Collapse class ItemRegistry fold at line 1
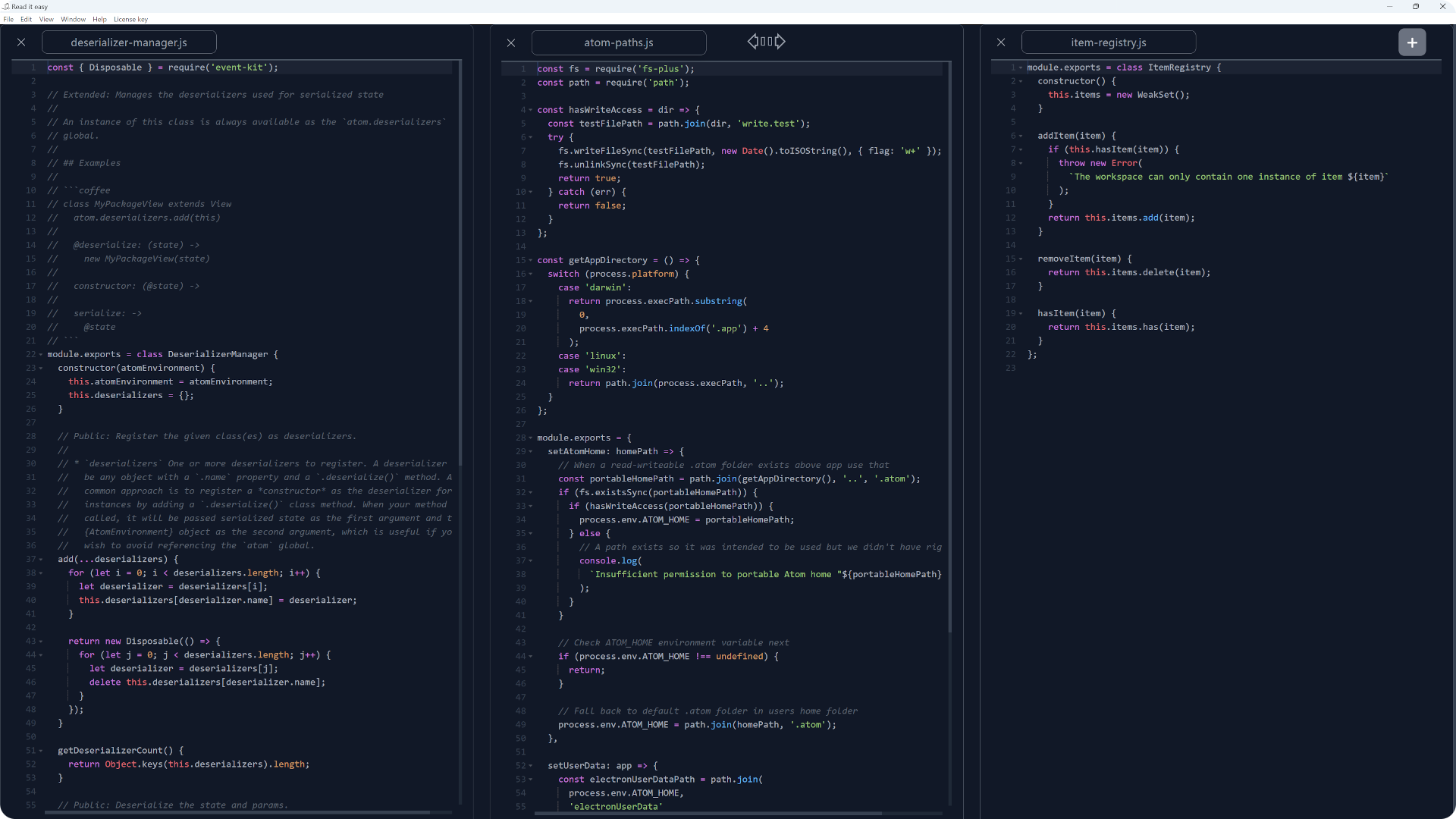The height and width of the screenshot is (819, 1456). tap(1021, 67)
